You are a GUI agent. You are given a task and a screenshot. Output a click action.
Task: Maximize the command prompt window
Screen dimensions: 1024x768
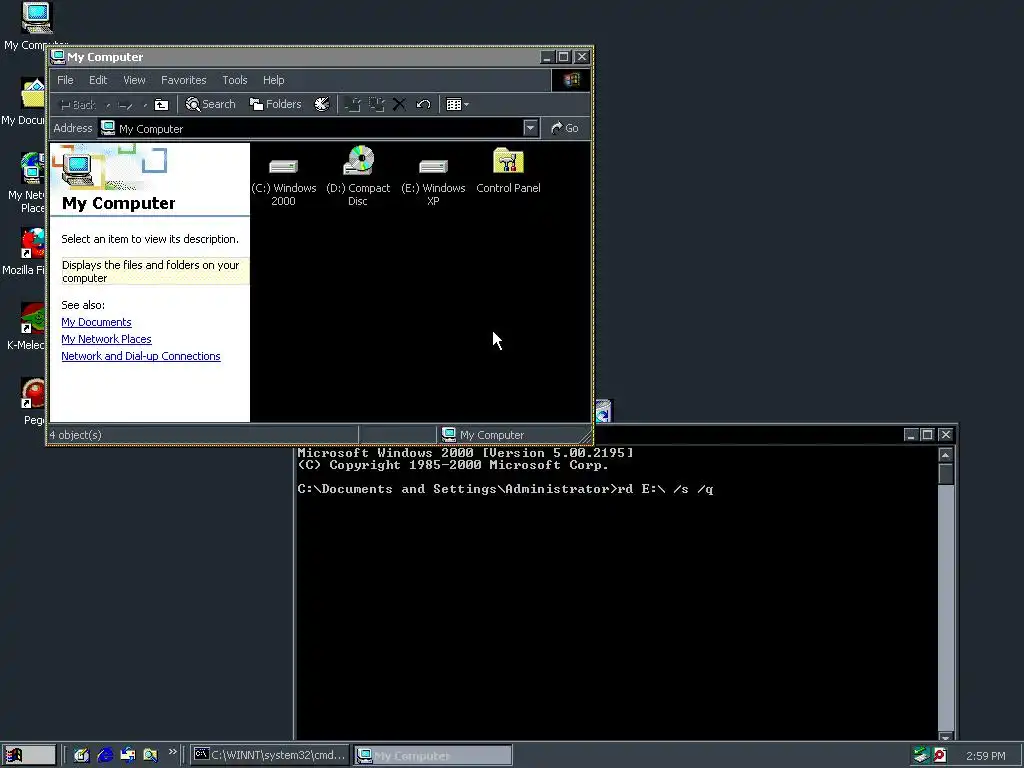click(x=927, y=434)
